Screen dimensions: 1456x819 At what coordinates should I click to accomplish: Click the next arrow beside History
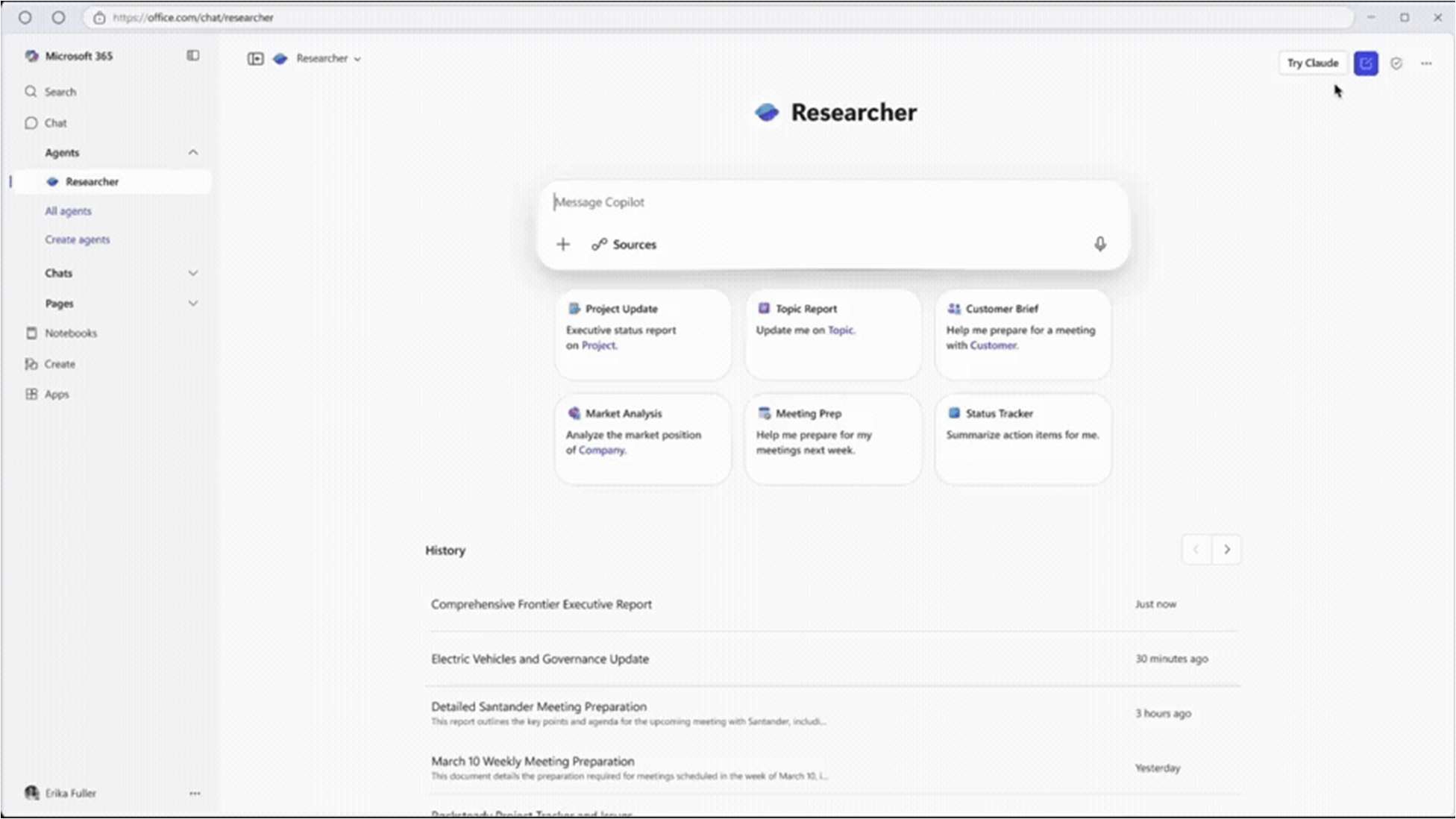click(x=1227, y=550)
